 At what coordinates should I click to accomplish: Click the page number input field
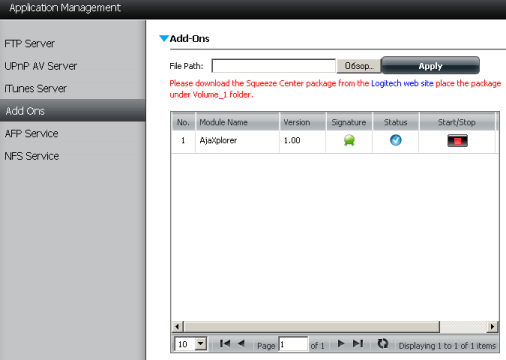293,344
